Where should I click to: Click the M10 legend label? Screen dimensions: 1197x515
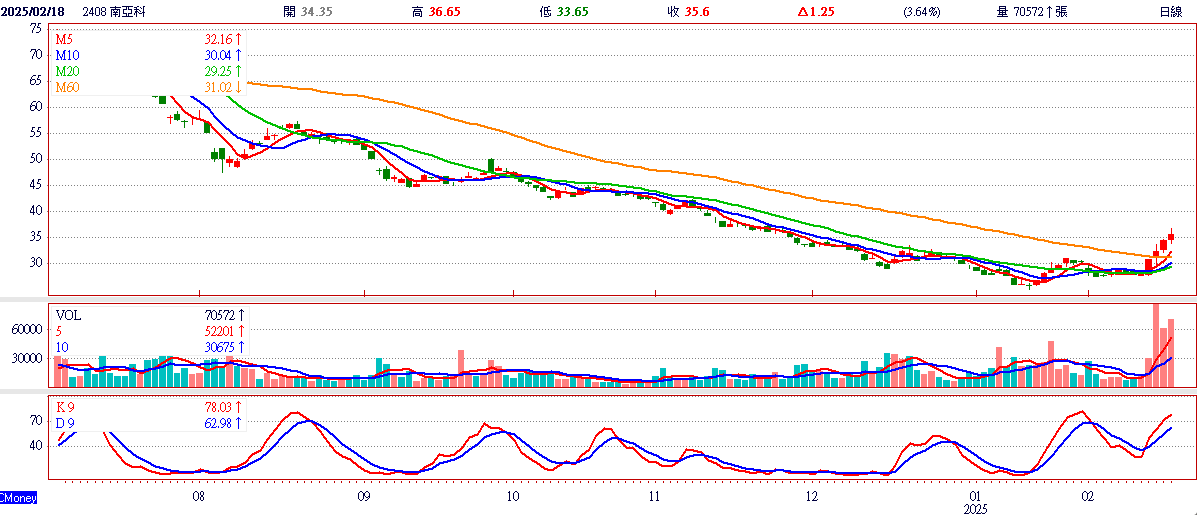coord(66,55)
